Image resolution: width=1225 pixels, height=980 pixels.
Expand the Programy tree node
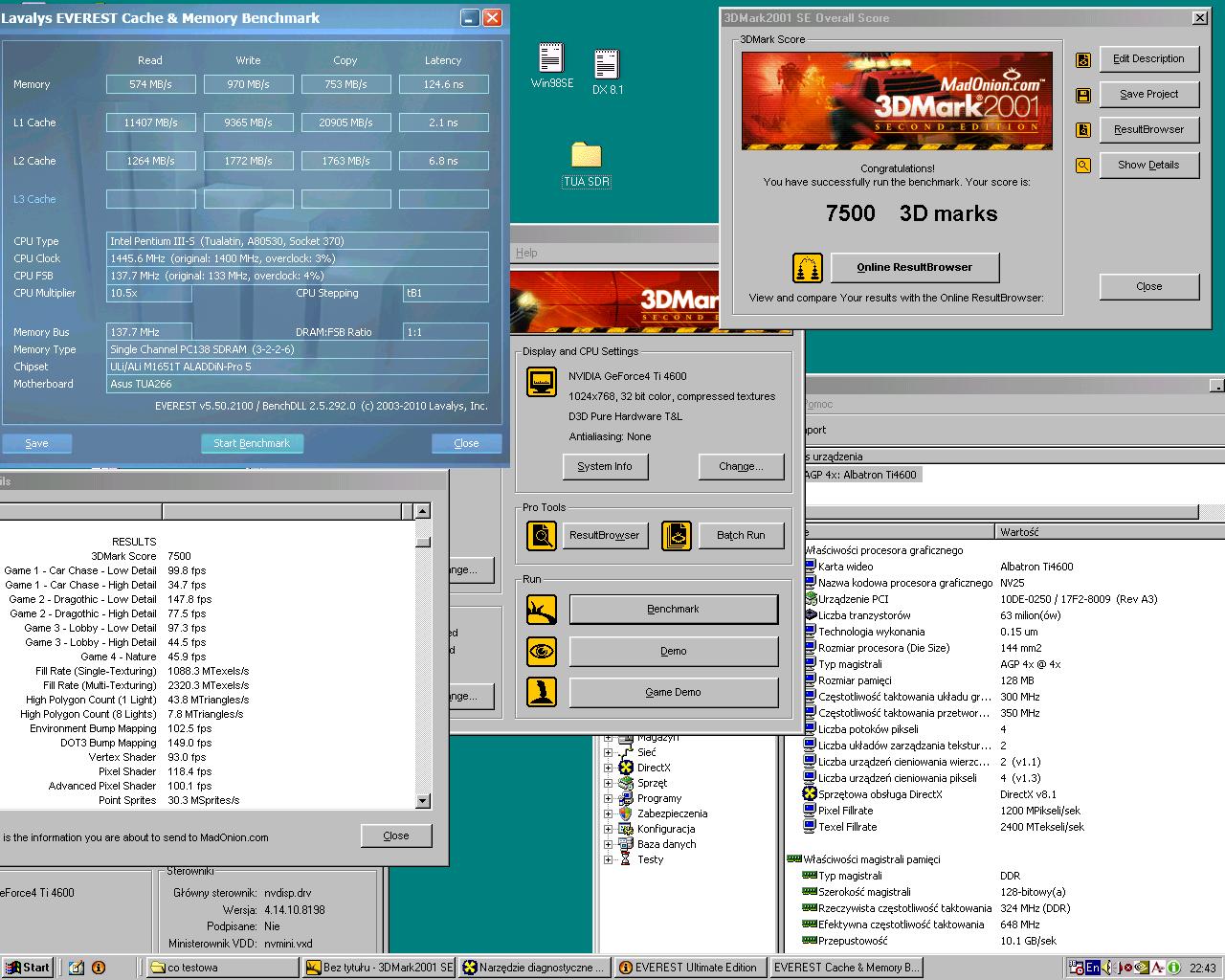pos(608,798)
